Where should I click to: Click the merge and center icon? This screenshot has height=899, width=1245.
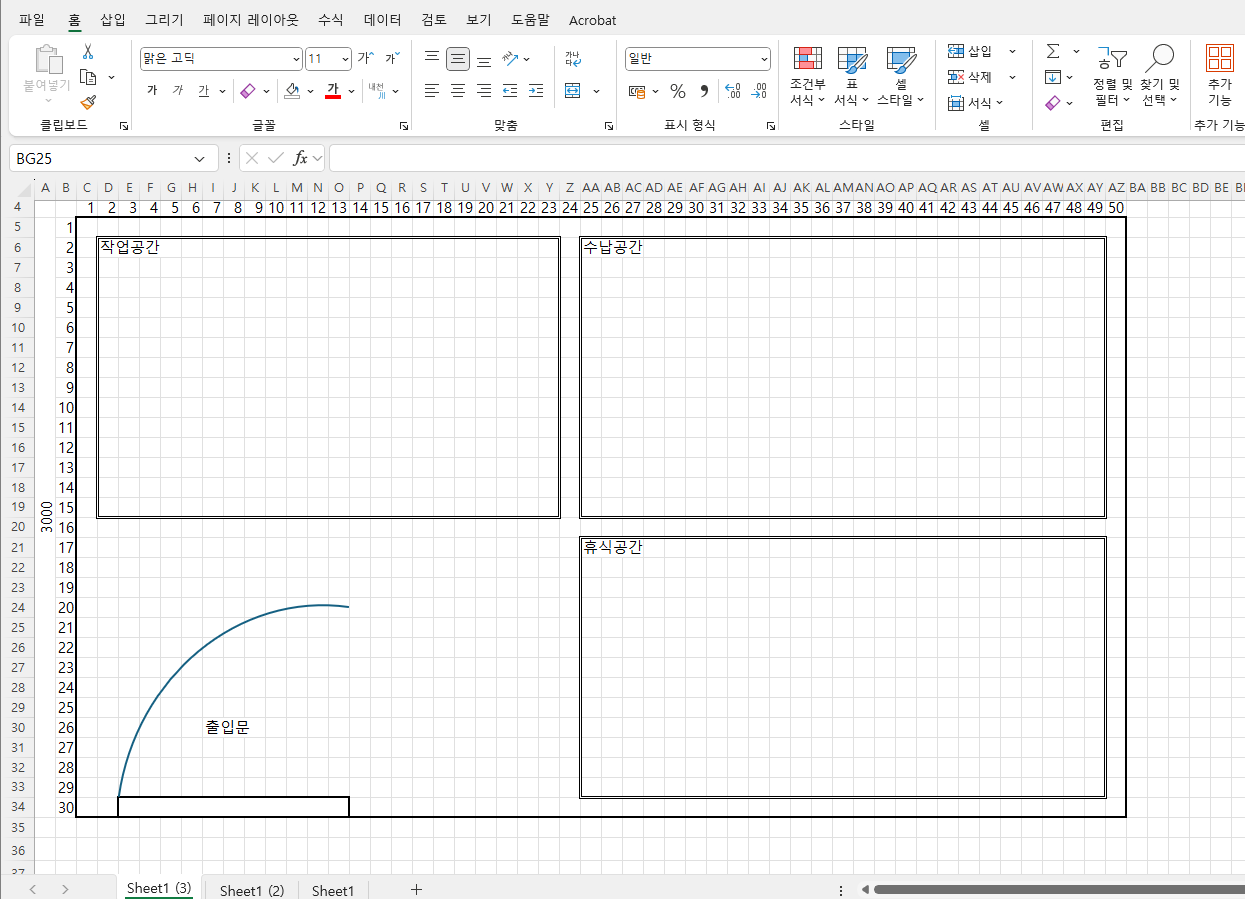coord(573,91)
